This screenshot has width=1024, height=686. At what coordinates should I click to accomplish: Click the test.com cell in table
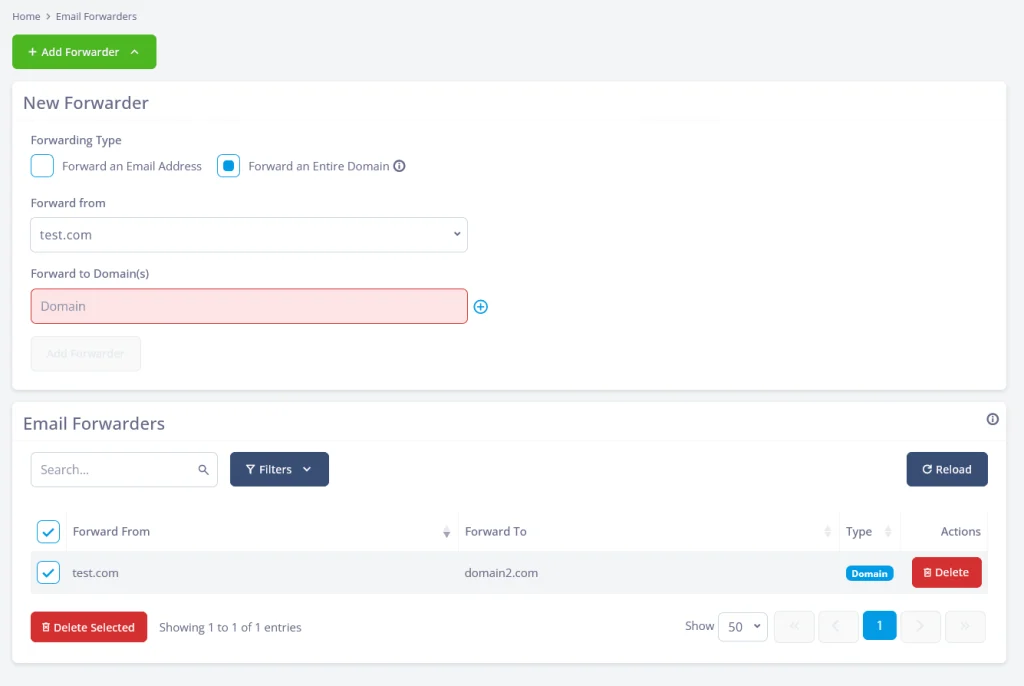tap(95, 573)
